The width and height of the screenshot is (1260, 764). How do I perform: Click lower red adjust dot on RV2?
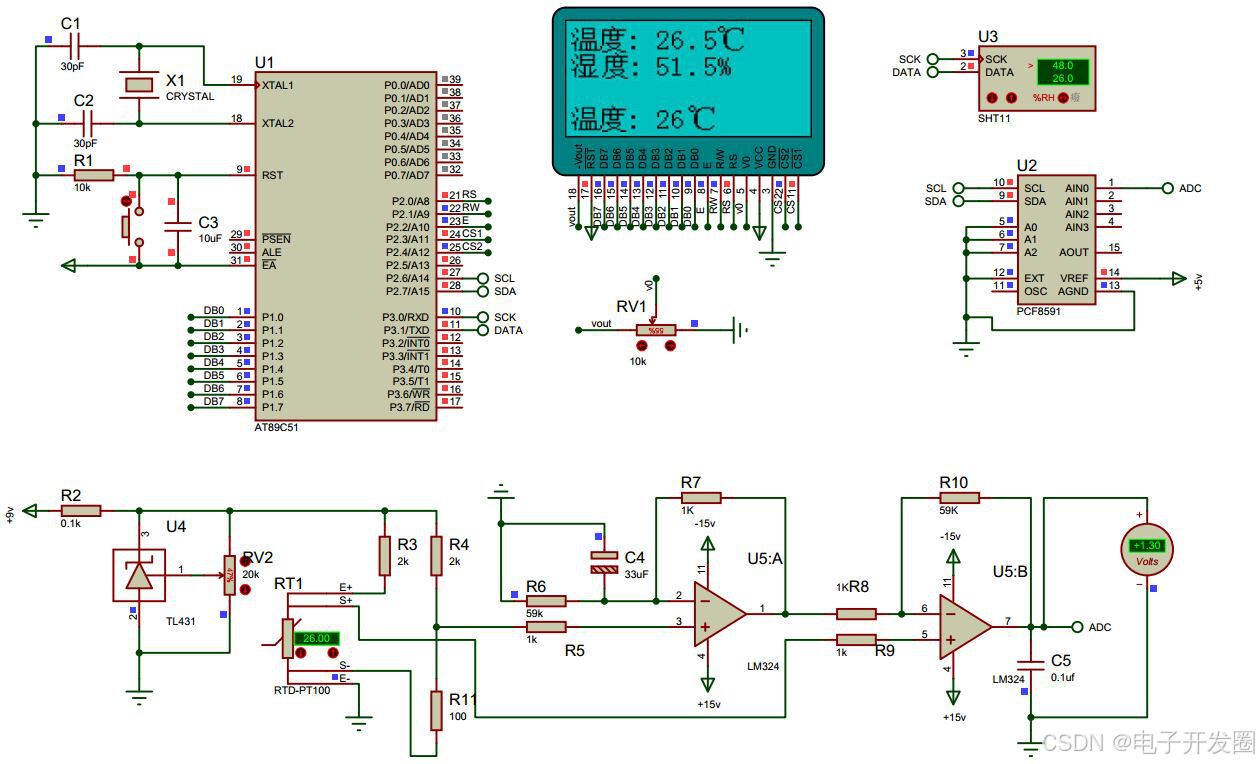246,590
